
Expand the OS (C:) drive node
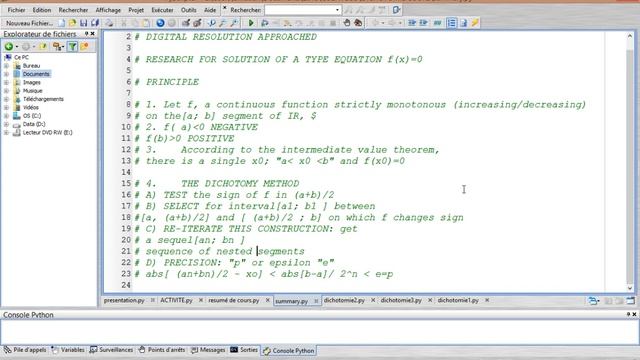[x=6, y=116]
